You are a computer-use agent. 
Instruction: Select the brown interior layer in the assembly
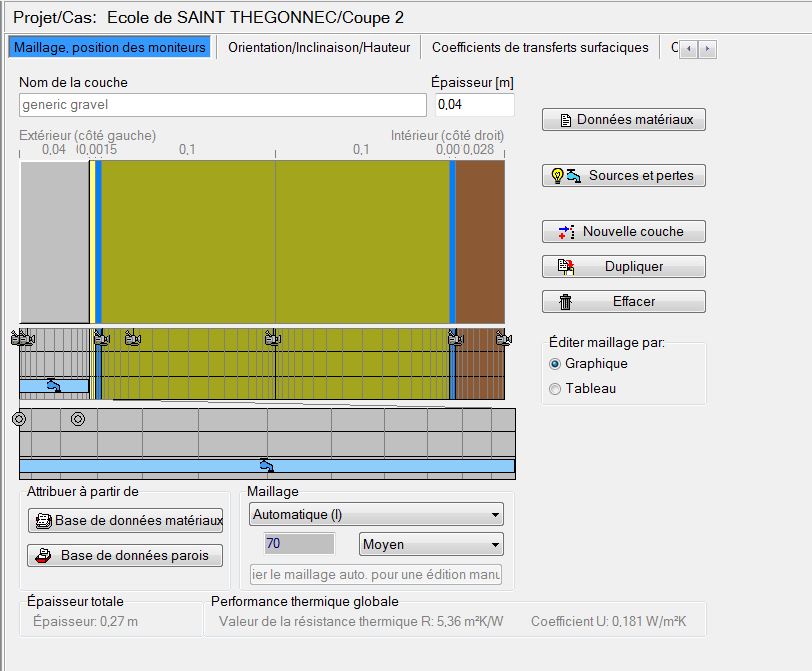point(480,242)
